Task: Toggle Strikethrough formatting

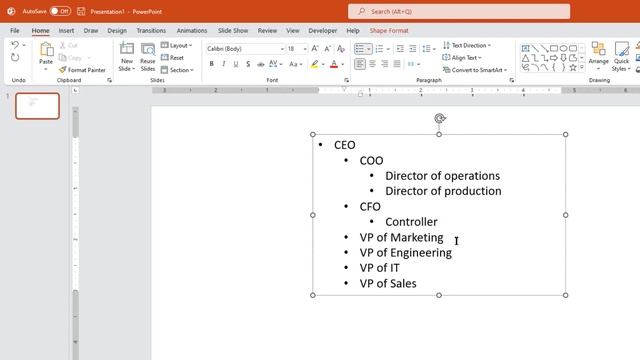Action: 260,64
